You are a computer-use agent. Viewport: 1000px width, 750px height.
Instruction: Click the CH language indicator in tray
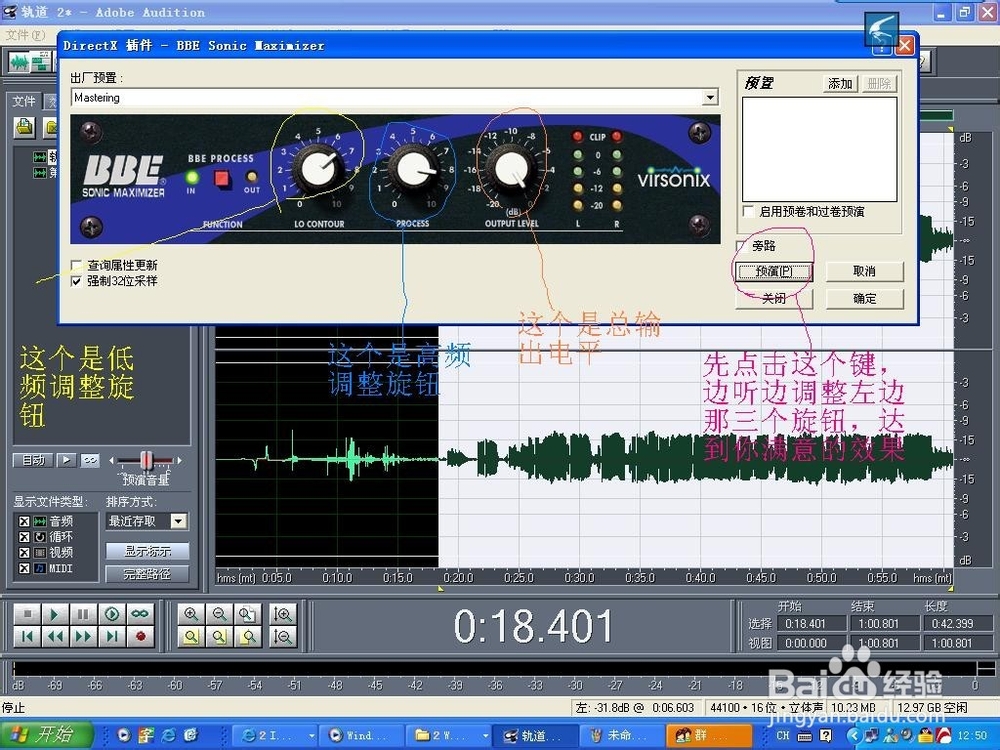point(783,735)
